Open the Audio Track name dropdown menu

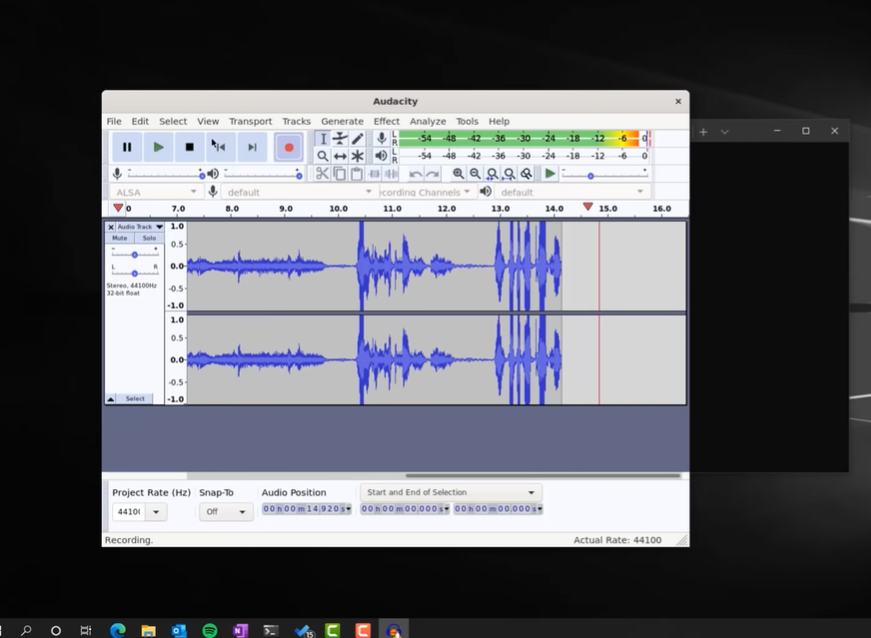point(159,227)
